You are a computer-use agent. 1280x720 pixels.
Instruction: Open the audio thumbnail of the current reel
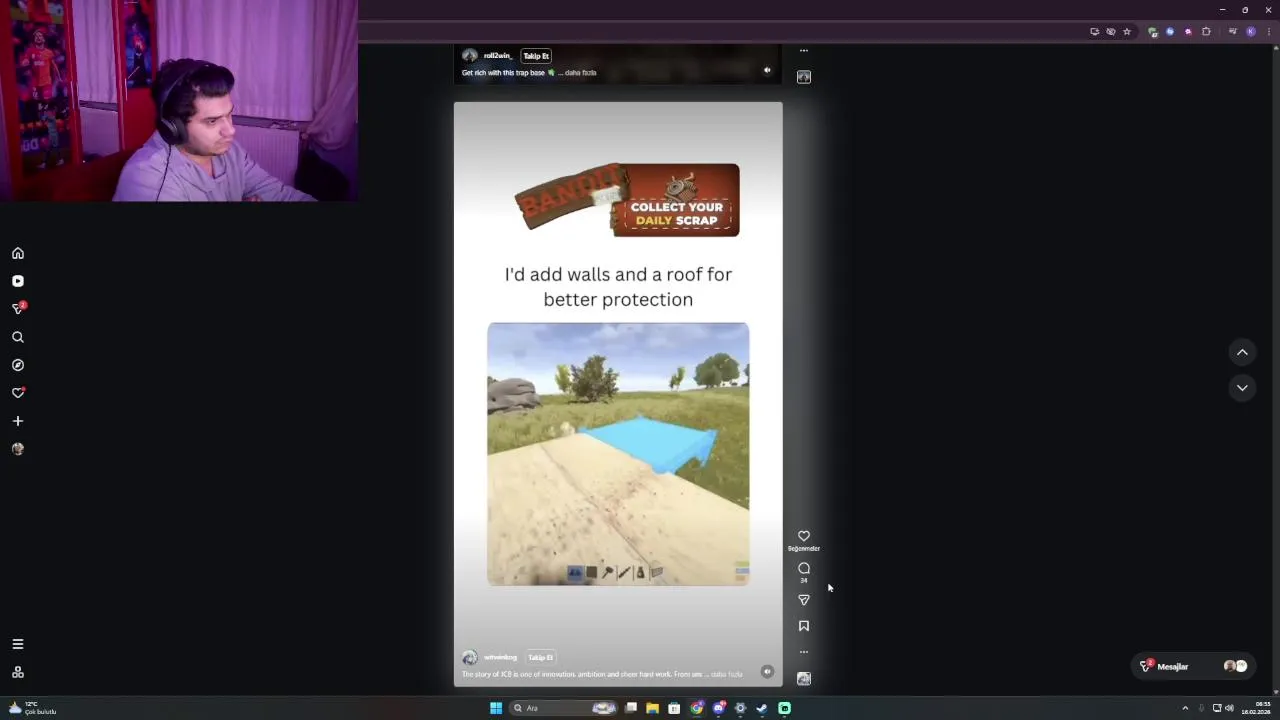pos(804,678)
